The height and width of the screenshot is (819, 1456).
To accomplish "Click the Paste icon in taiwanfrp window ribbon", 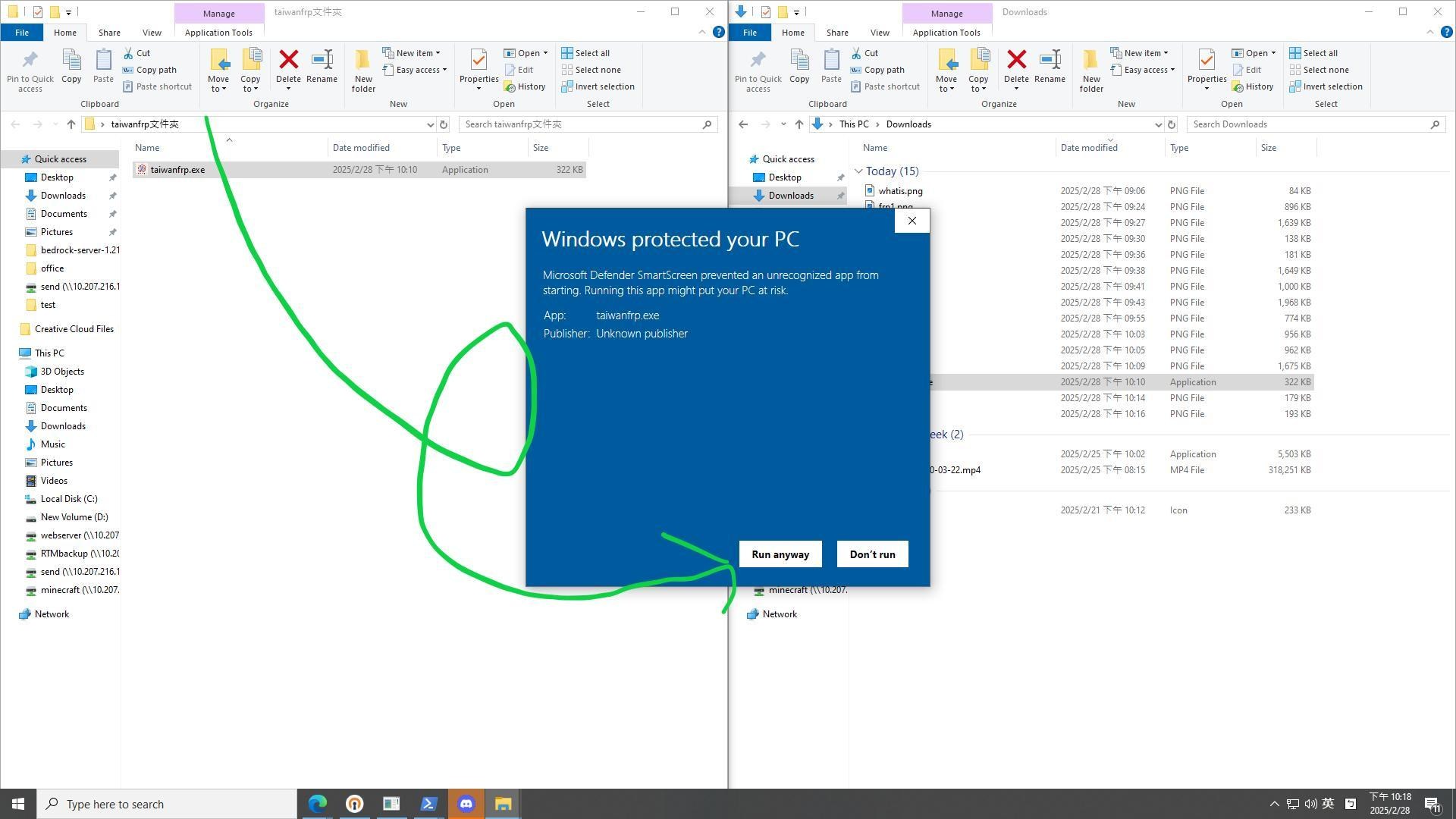I will coord(103,66).
